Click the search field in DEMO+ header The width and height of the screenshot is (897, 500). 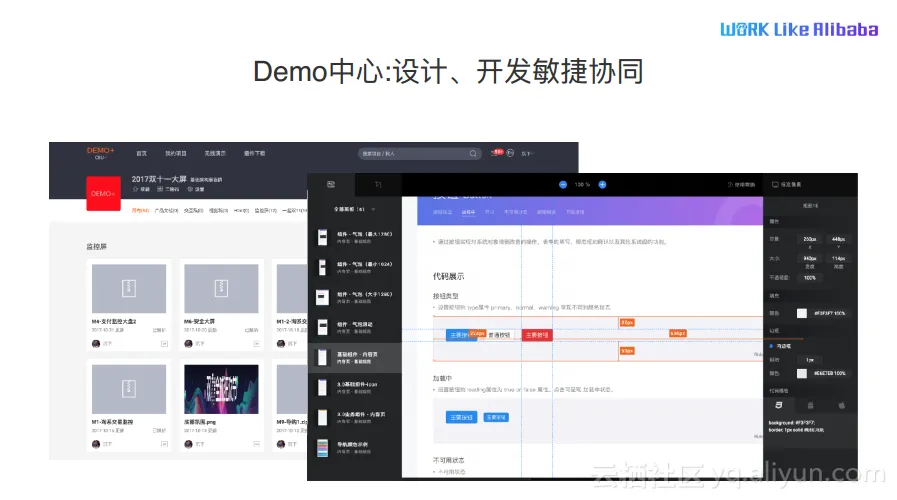[419, 153]
